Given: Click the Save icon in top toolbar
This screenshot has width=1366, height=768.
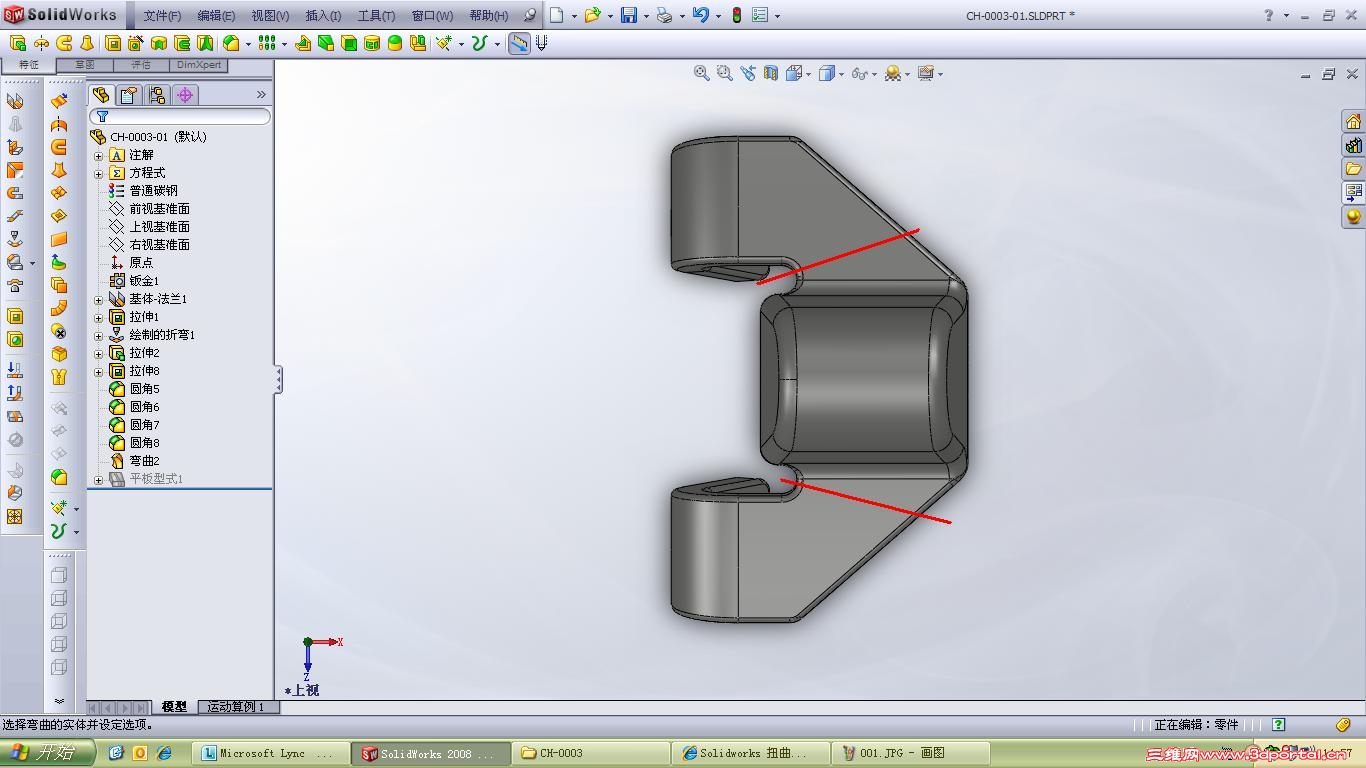Looking at the screenshot, I should pos(629,15).
